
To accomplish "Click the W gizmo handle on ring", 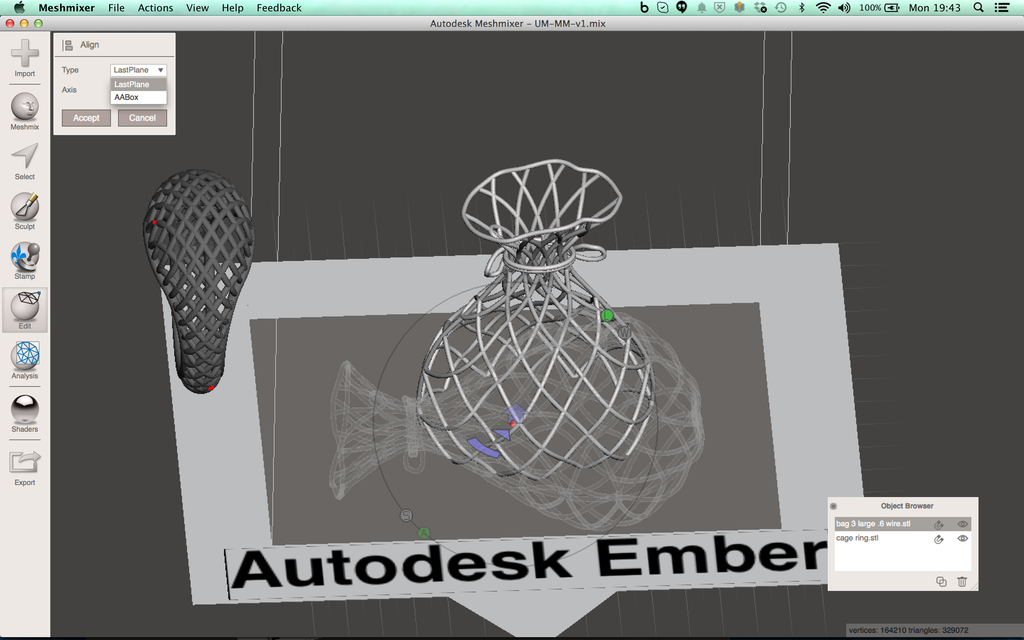I will 624,332.
